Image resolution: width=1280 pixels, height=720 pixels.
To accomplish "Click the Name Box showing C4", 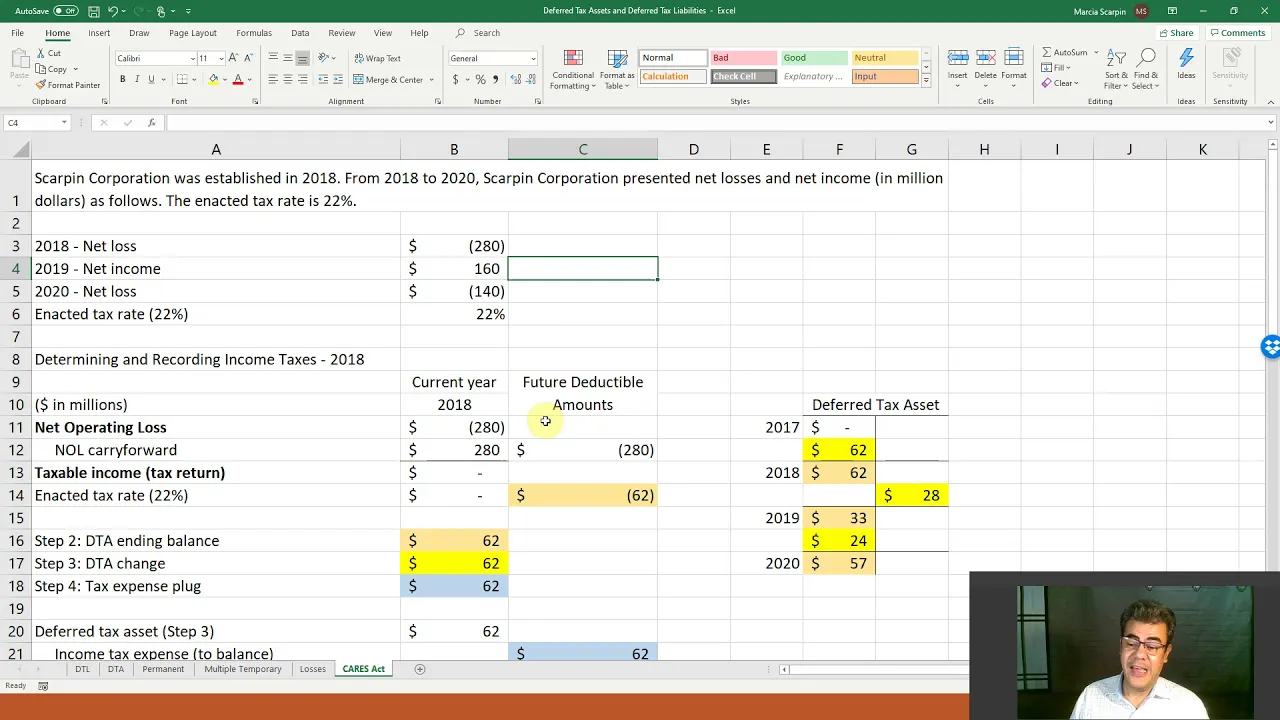I will [37, 122].
